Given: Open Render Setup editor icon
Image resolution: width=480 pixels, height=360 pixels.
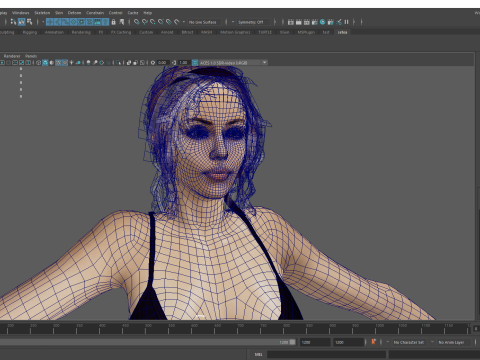Looking at the screenshot, I should [331, 22].
